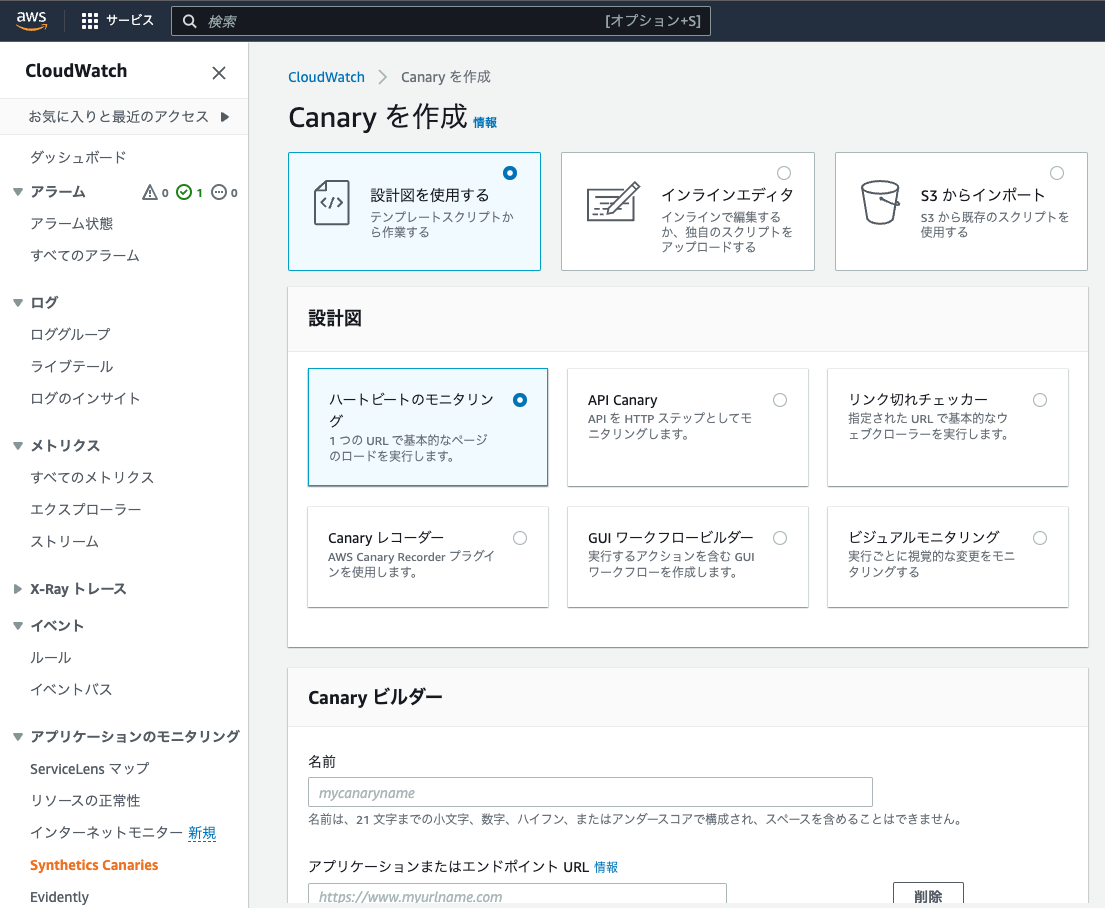Click the サービス menu label
The image size is (1105, 908).
pyautogui.click(x=130, y=20)
